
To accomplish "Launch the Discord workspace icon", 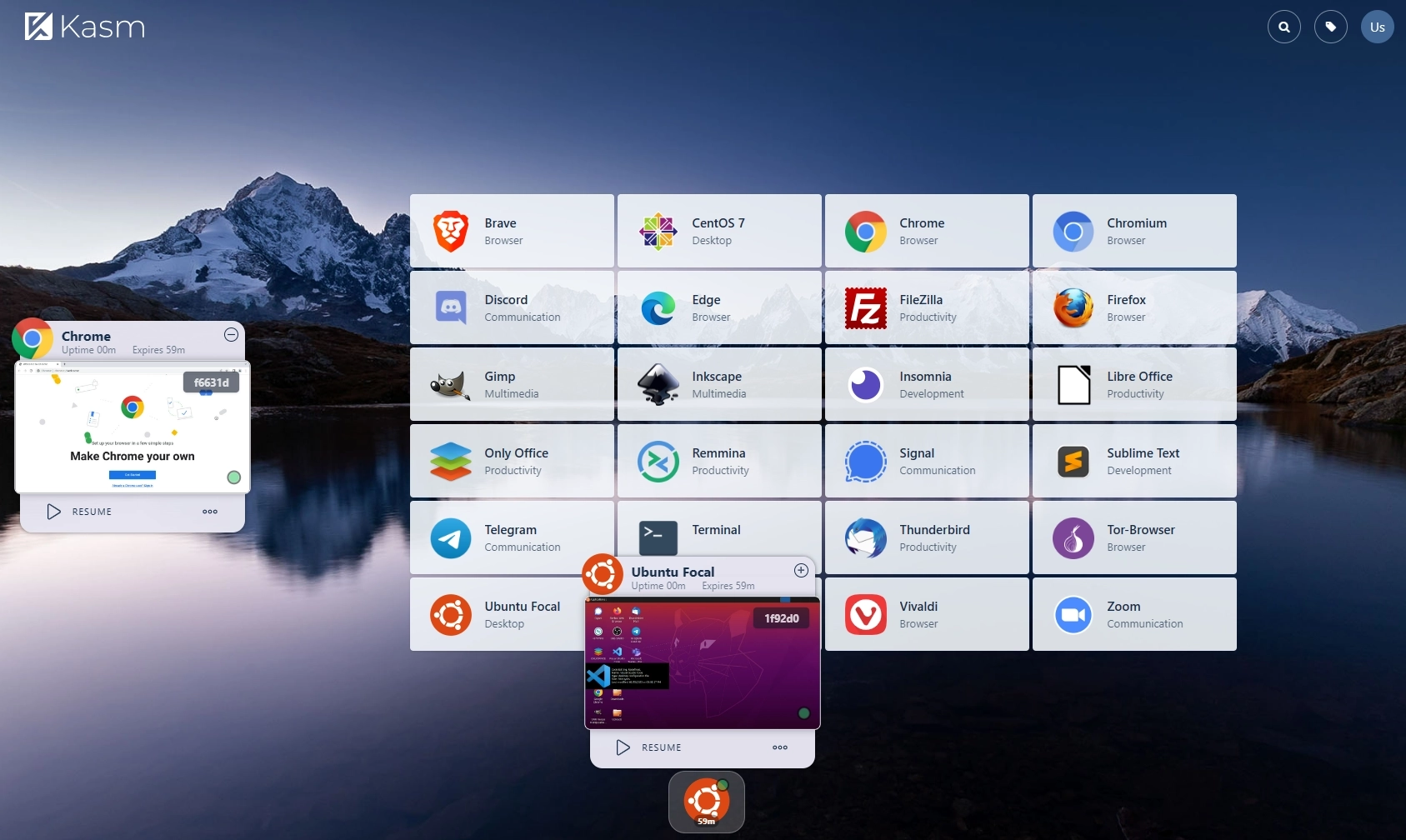I will pyautogui.click(x=451, y=307).
